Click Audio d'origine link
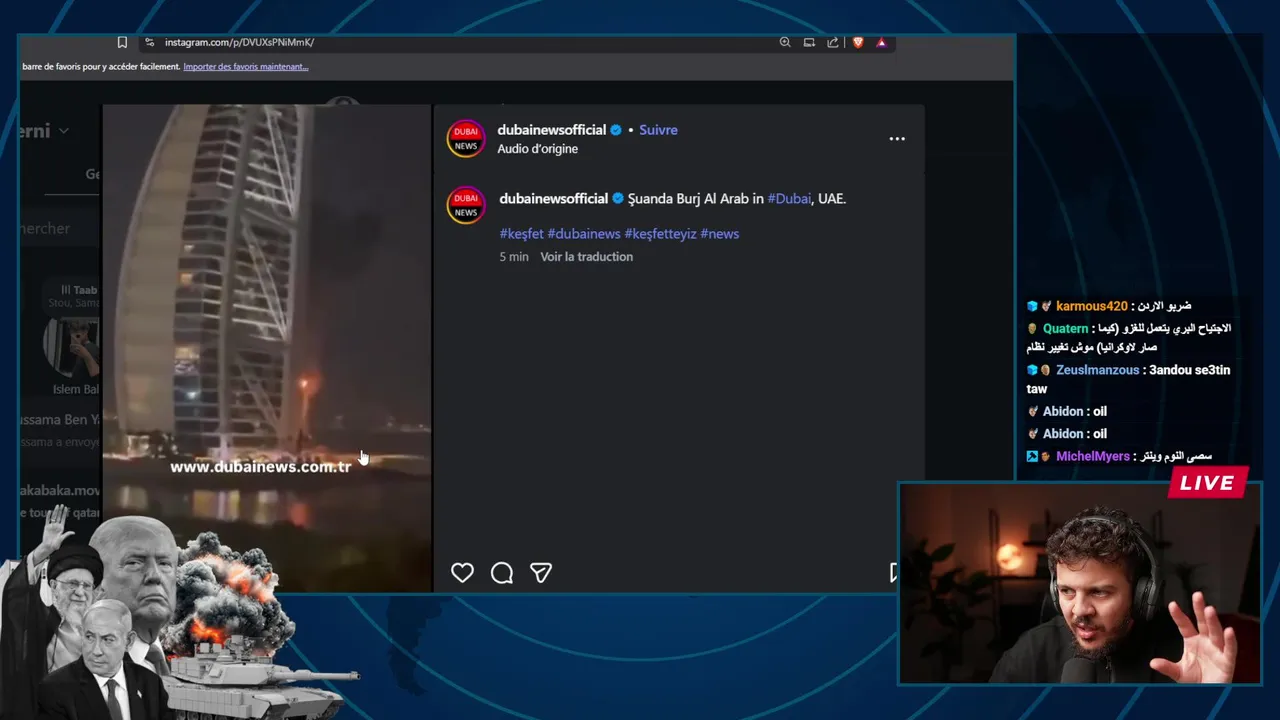 (x=538, y=149)
